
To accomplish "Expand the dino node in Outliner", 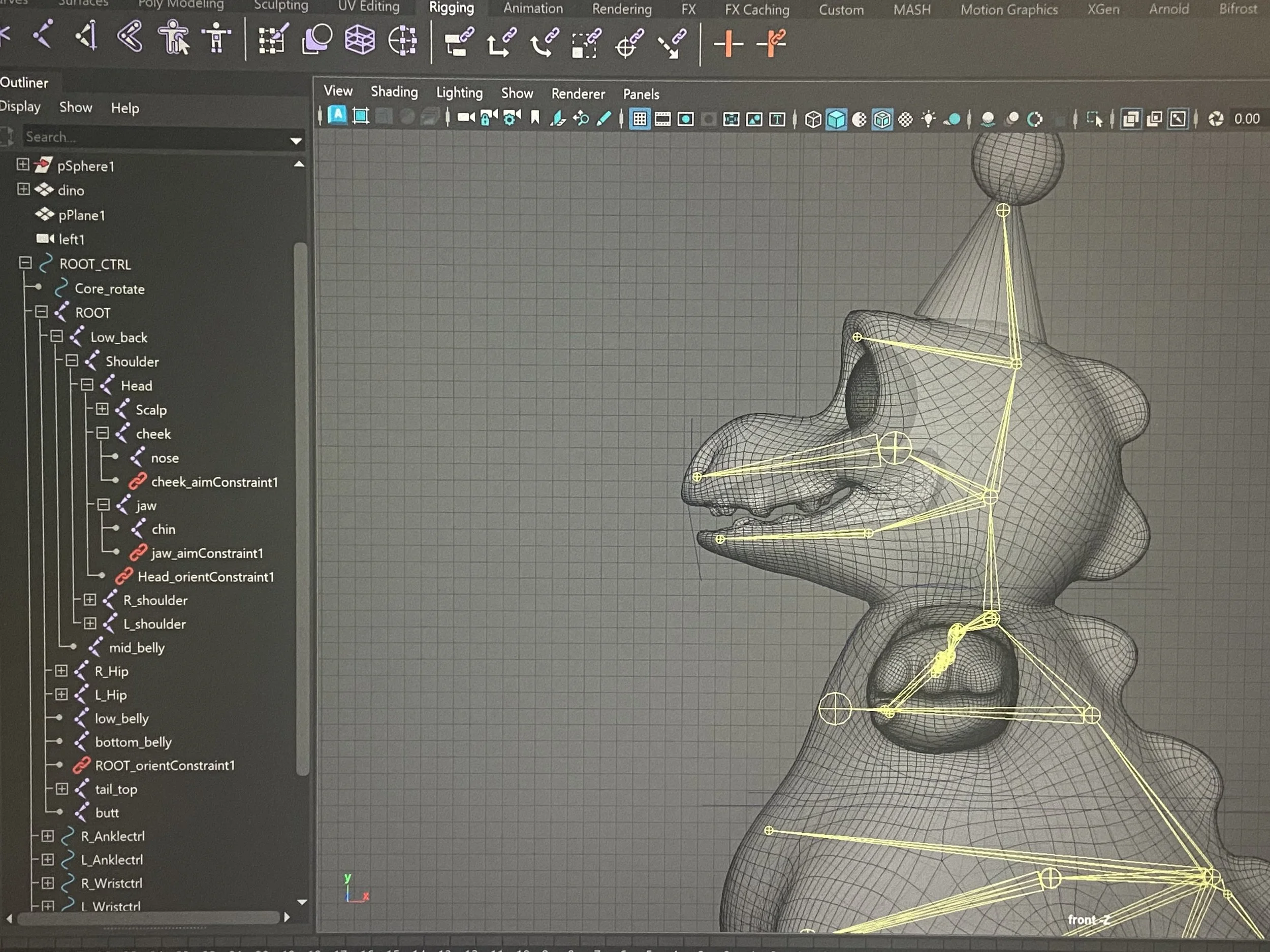I will pos(23,189).
